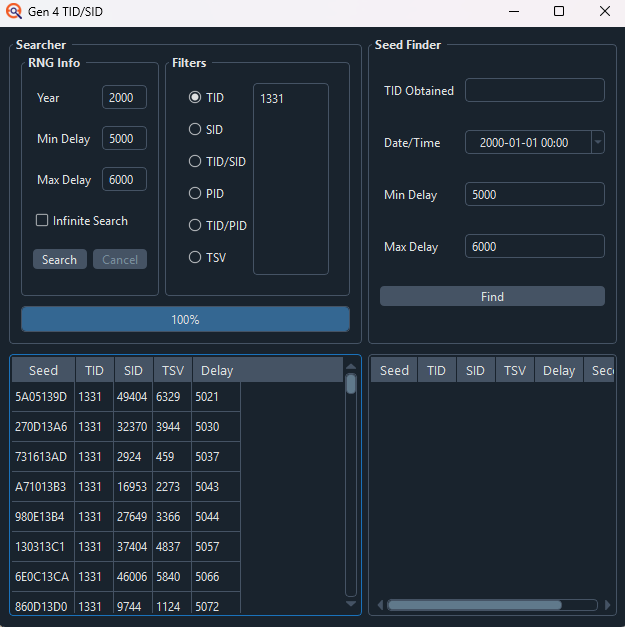Click TSV header in Seed Finder table
Screen dimensions: 625x627
[514, 370]
